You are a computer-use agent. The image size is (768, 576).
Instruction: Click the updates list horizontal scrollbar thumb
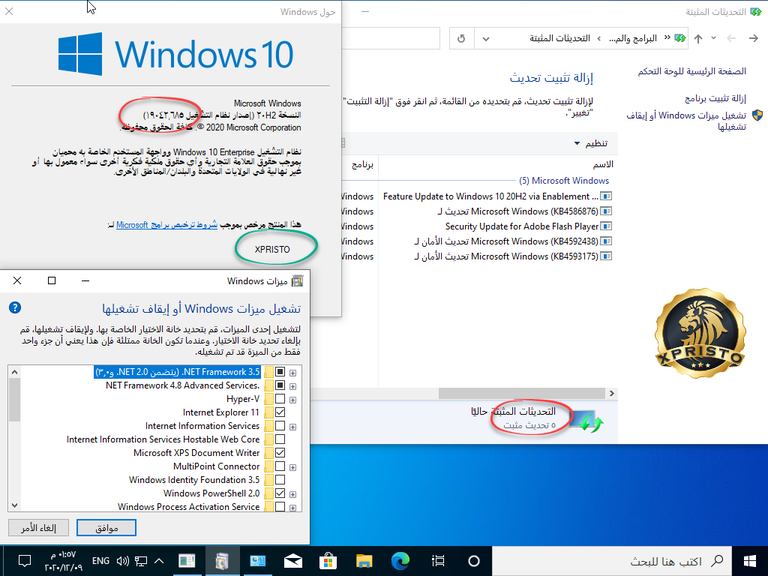pos(522,393)
